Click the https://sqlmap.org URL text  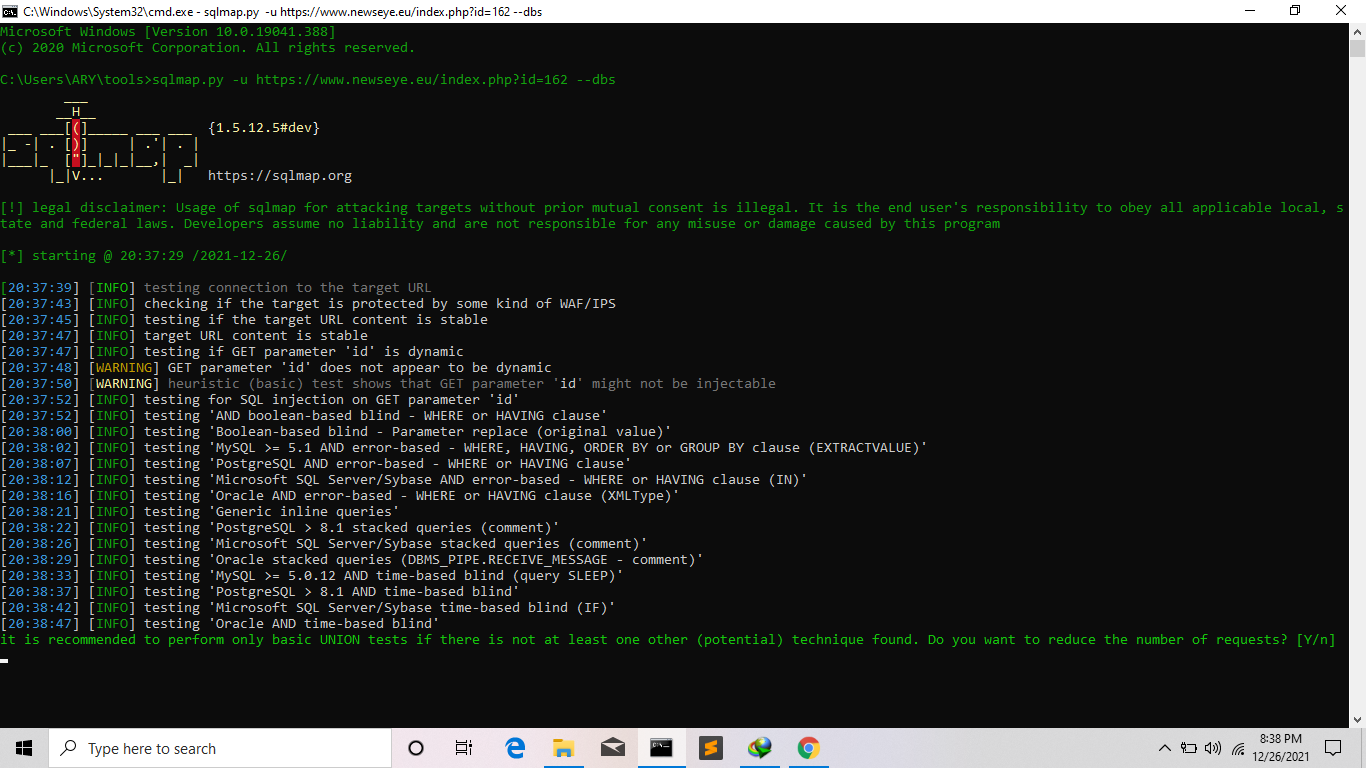pos(280,176)
